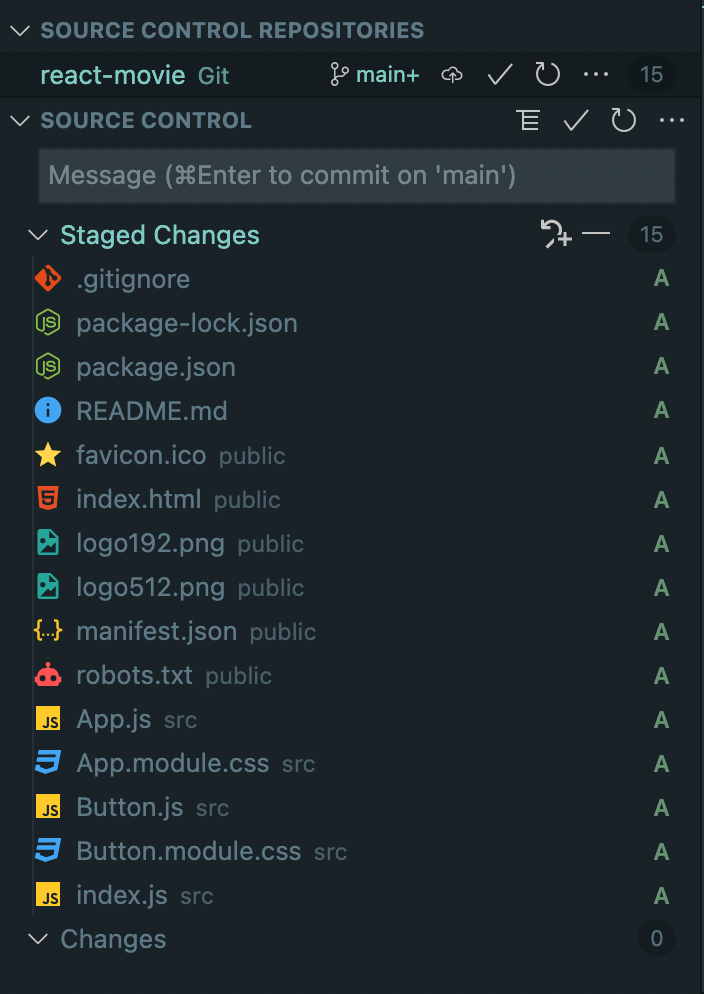Open more actions menu for react-movie repository
This screenshot has width=704, height=994.
pyautogui.click(x=596, y=74)
